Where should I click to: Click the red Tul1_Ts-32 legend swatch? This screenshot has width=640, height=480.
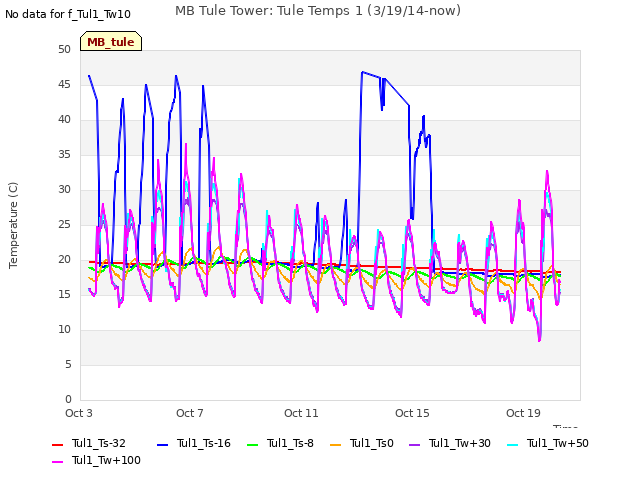coord(58,444)
